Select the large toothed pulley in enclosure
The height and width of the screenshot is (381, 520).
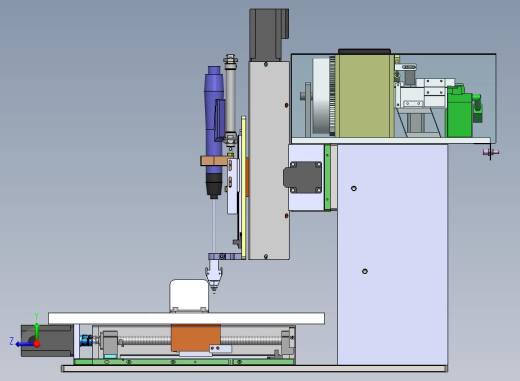(x=324, y=96)
